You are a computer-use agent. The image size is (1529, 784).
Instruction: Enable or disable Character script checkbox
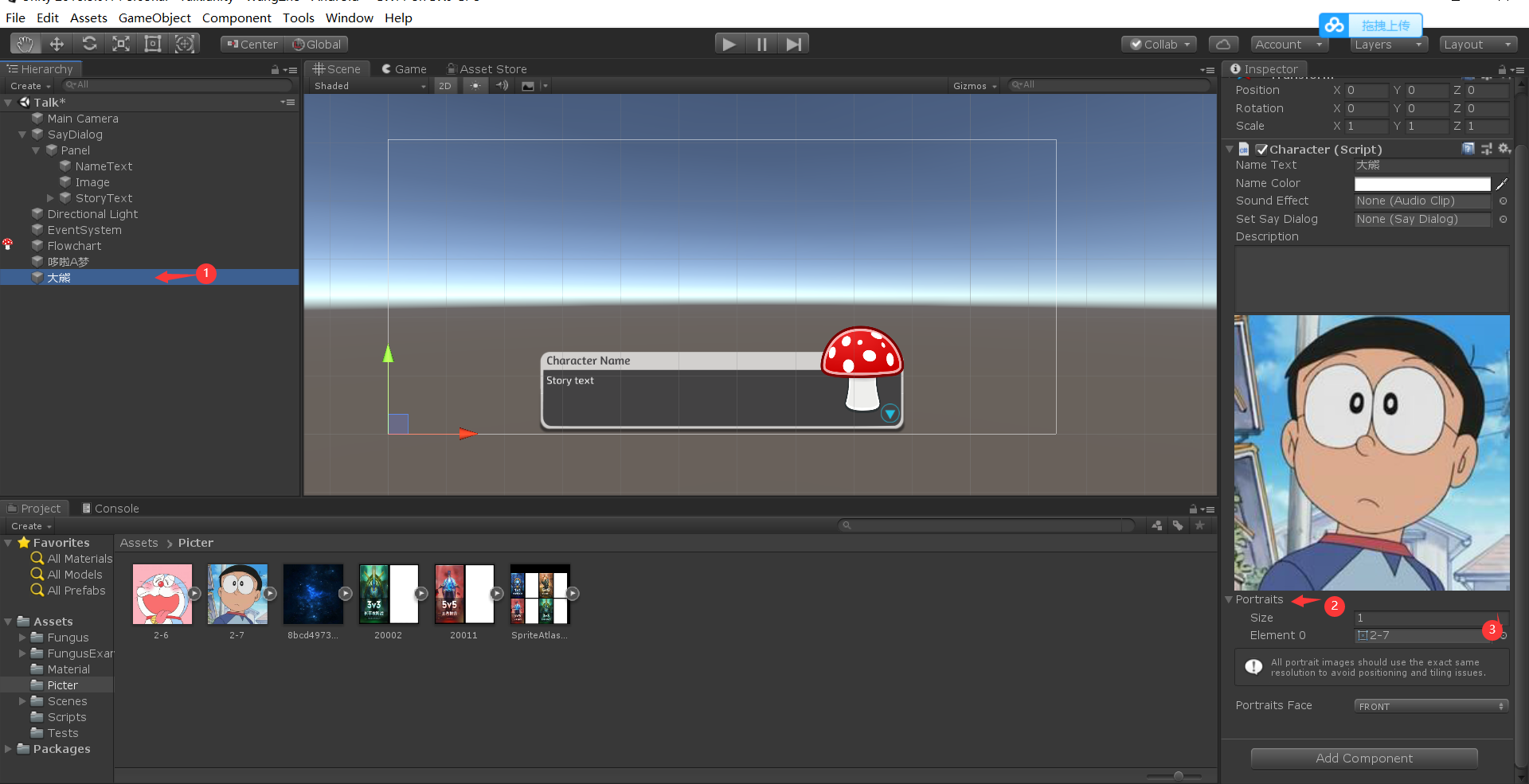pyautogui.click(x=1261, y=149)
